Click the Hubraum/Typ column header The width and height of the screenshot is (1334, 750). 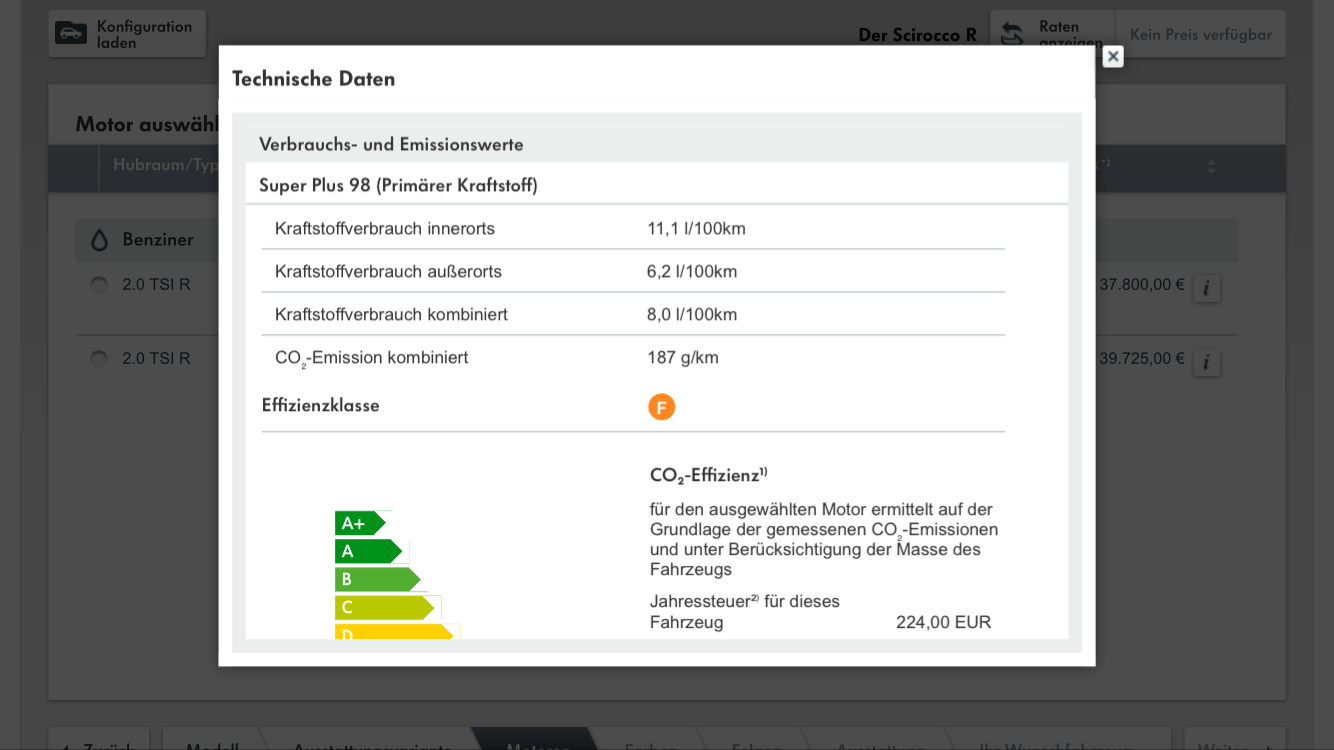point(166,165)
